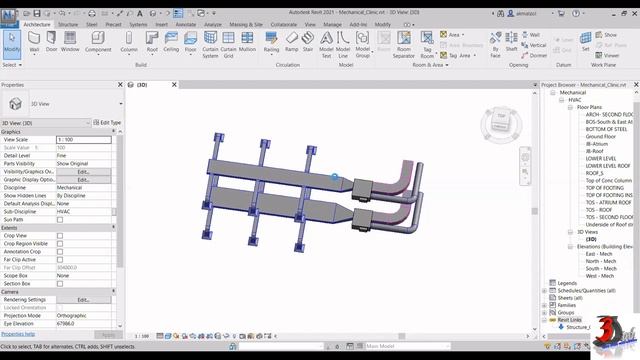Screen dimensions: 640x360
Task: Enable the Crop View checkbox
Action: [x=60, y=236]
